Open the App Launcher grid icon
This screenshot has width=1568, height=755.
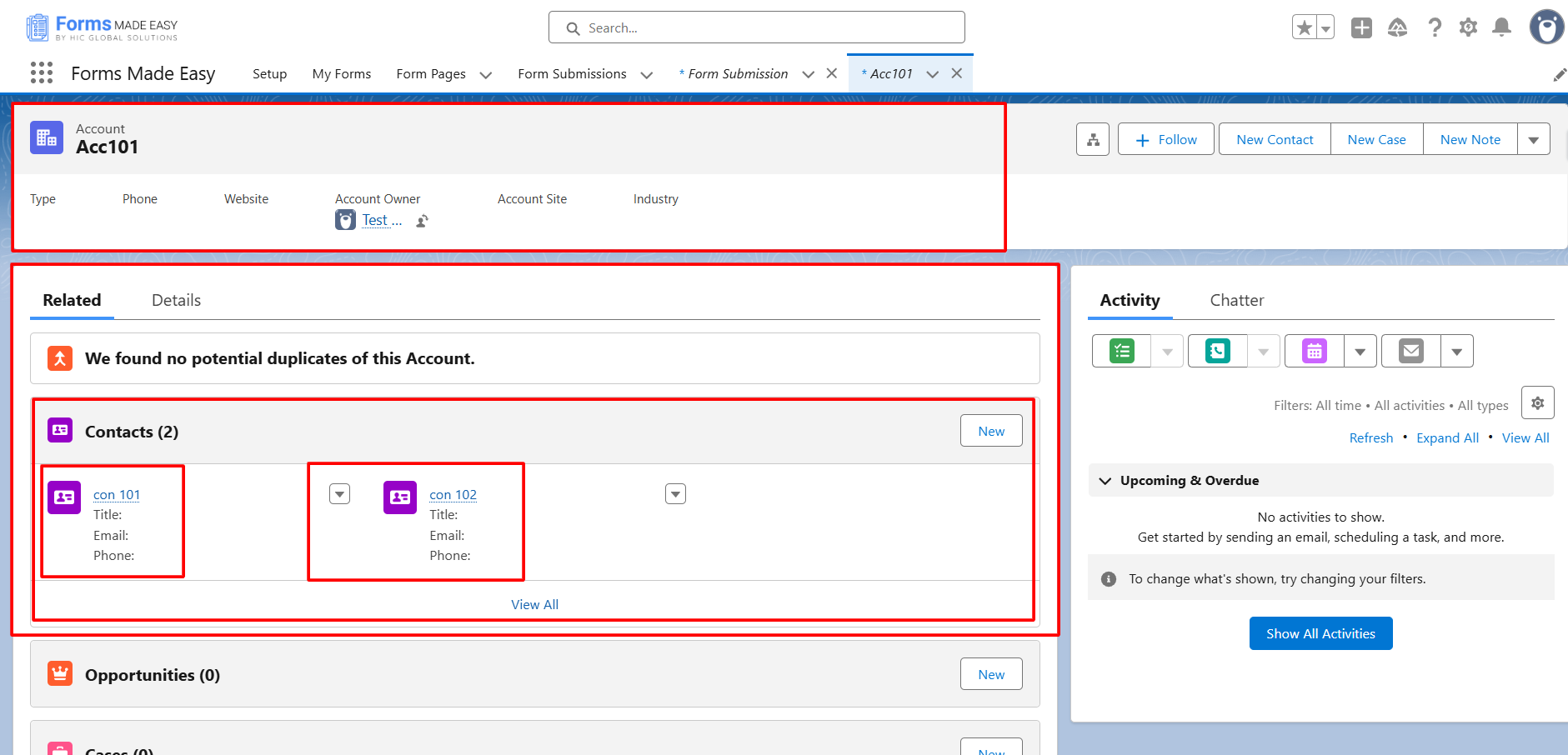coord(42,73)
